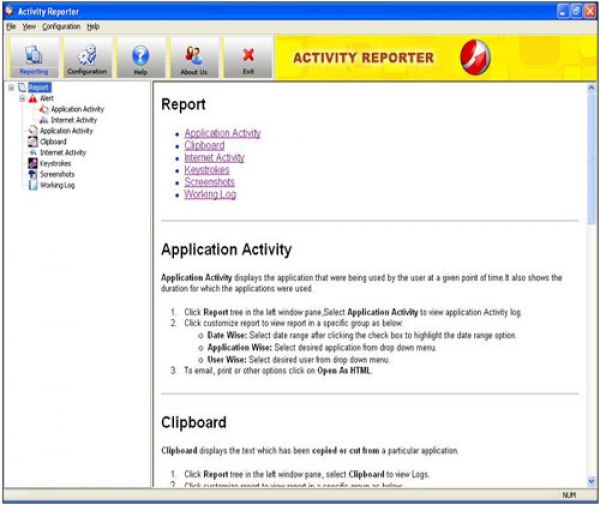This screenshot has width=600, height=505.
Task: Select Screenshots tree item
Action: [57, 174]
